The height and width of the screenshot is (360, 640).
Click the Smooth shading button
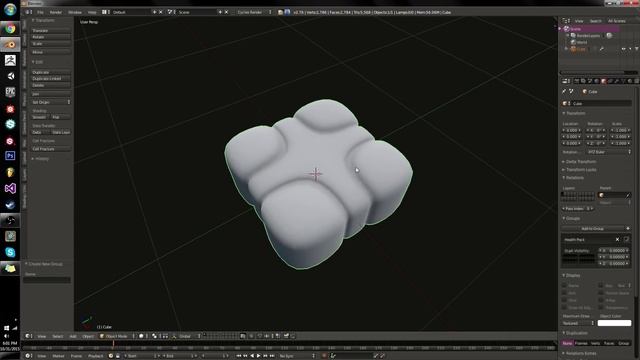tap(40, 117)
